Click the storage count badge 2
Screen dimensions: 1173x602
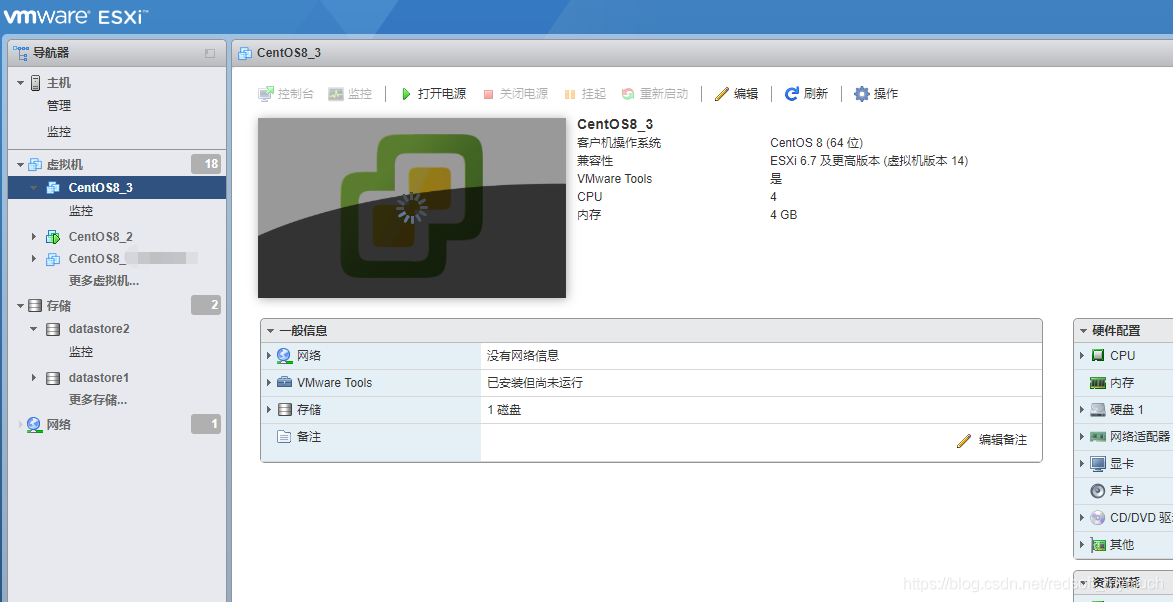pyautogui.click(x=206, y=305)
